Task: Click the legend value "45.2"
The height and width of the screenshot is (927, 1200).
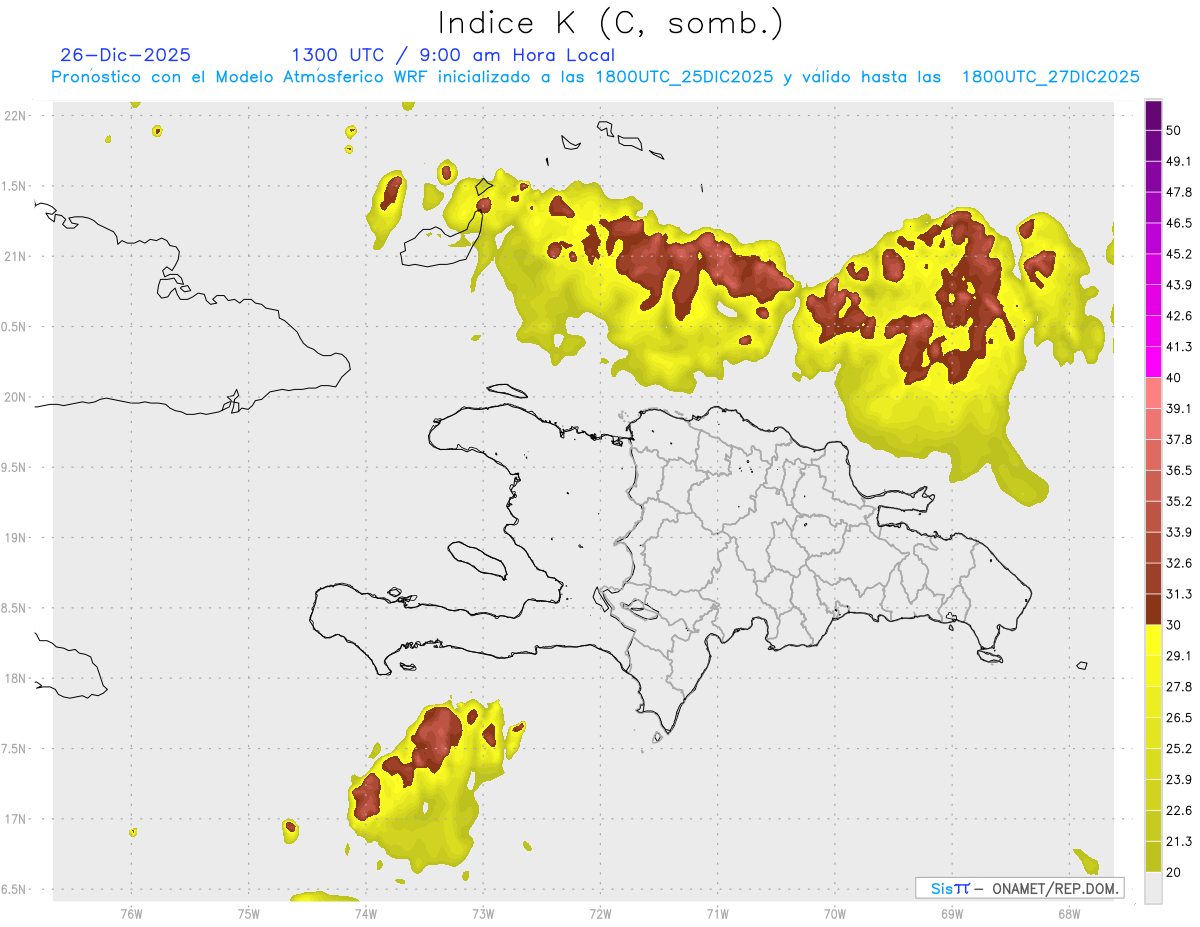Action: tap(1178, 254)
